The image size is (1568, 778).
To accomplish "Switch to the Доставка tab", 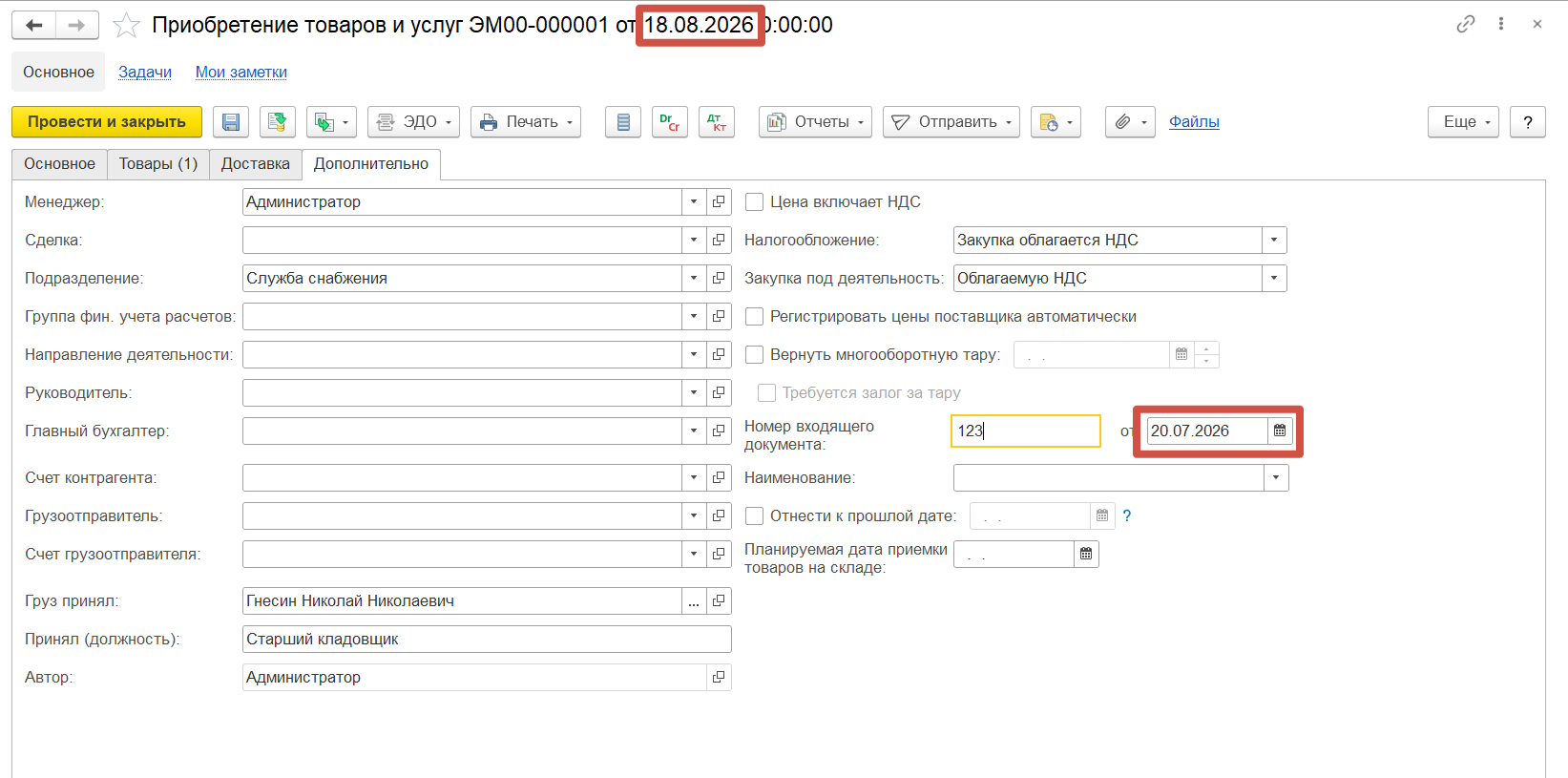I will coord(256,164).
